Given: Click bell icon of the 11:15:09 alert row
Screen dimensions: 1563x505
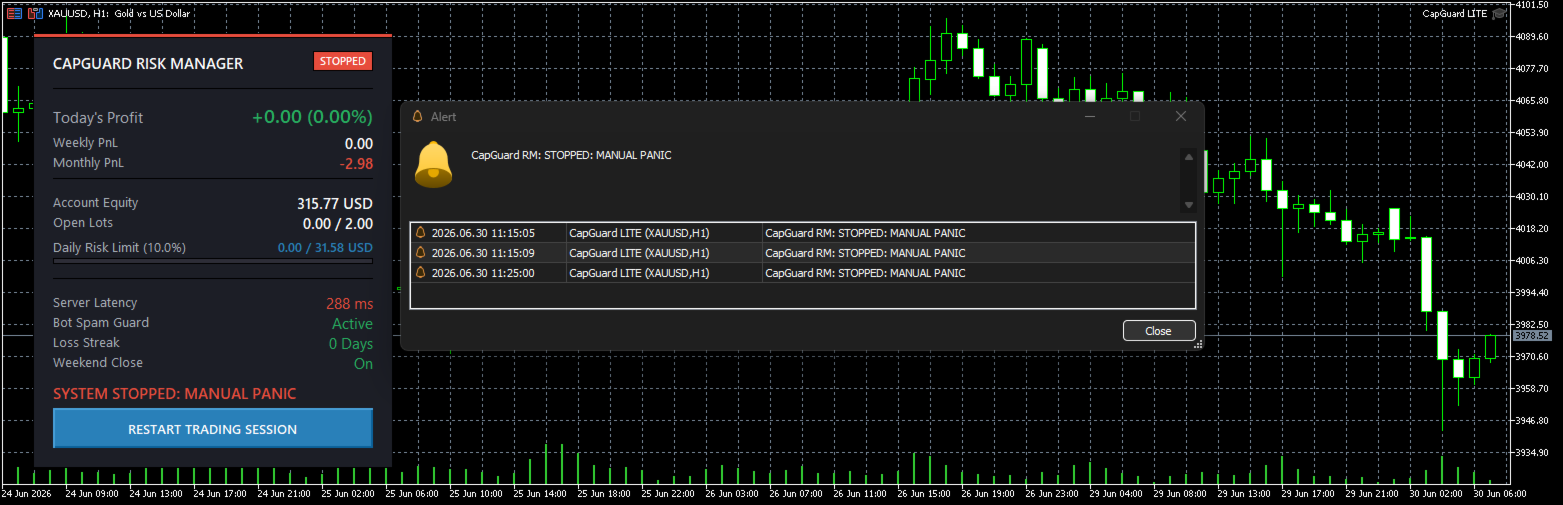Looking at the screenshot, I should pos(421,253).
